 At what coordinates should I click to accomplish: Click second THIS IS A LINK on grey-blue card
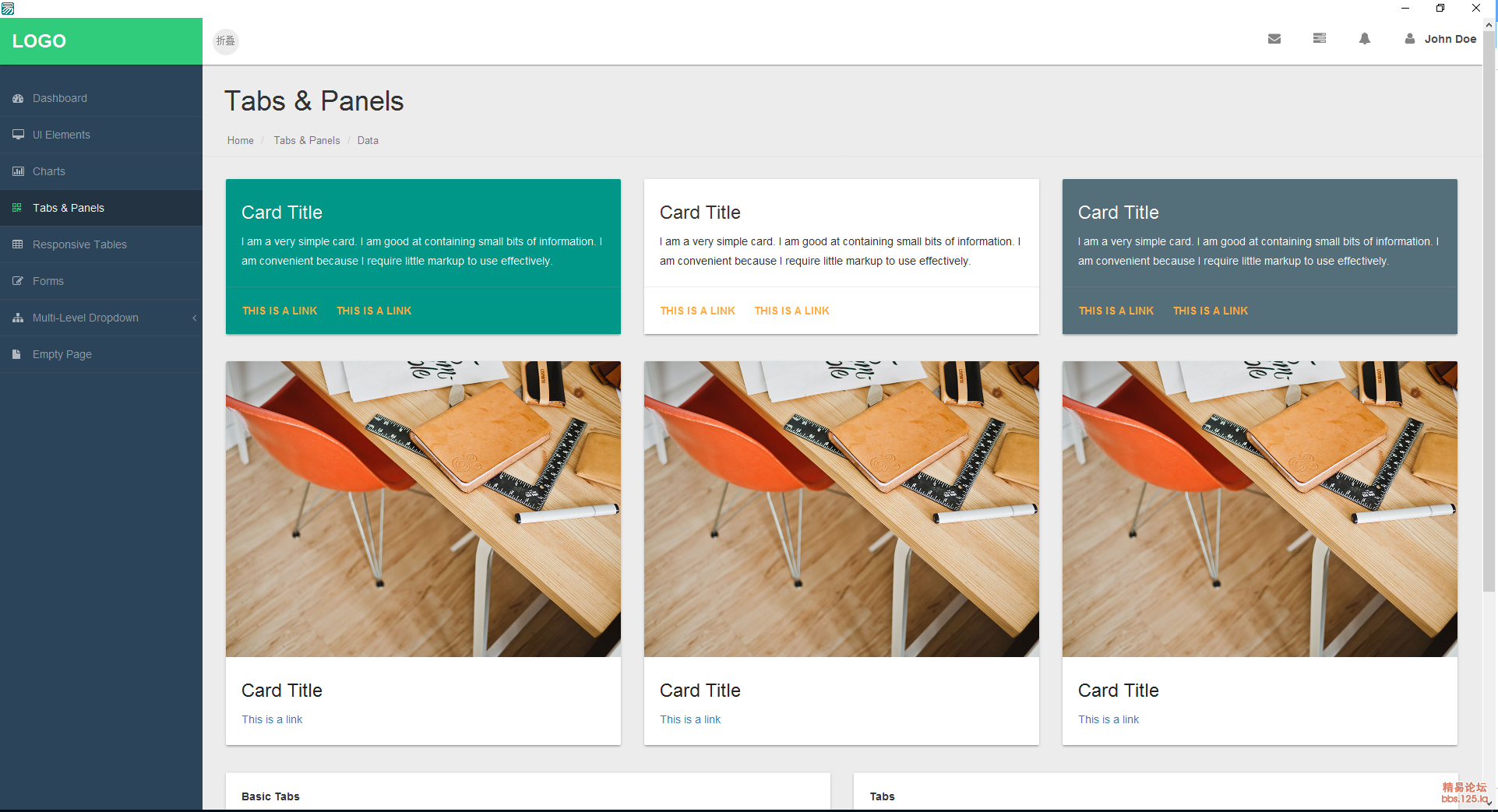click(x=1211, y=311)
